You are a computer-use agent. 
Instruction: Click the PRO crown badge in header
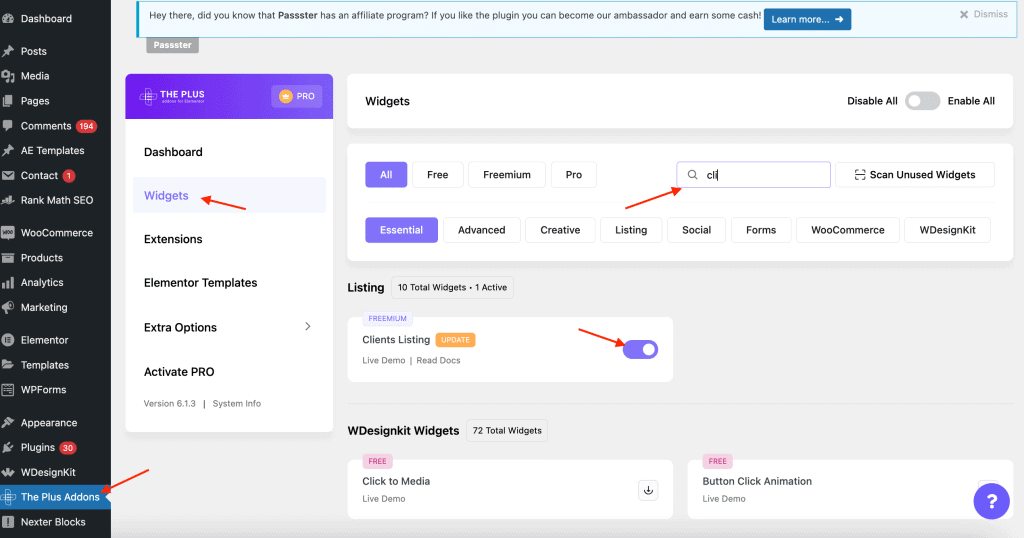point(295,96)
